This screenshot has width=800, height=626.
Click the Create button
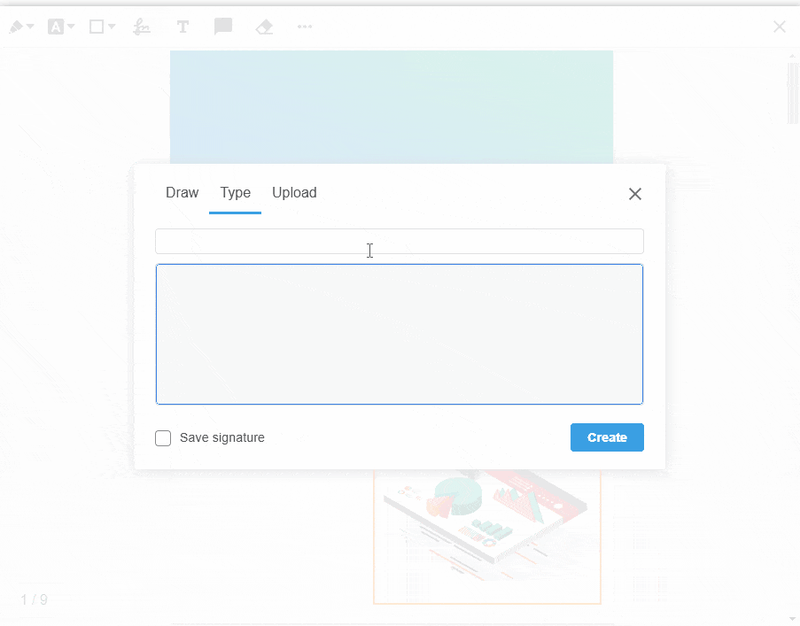coord(607,437)
